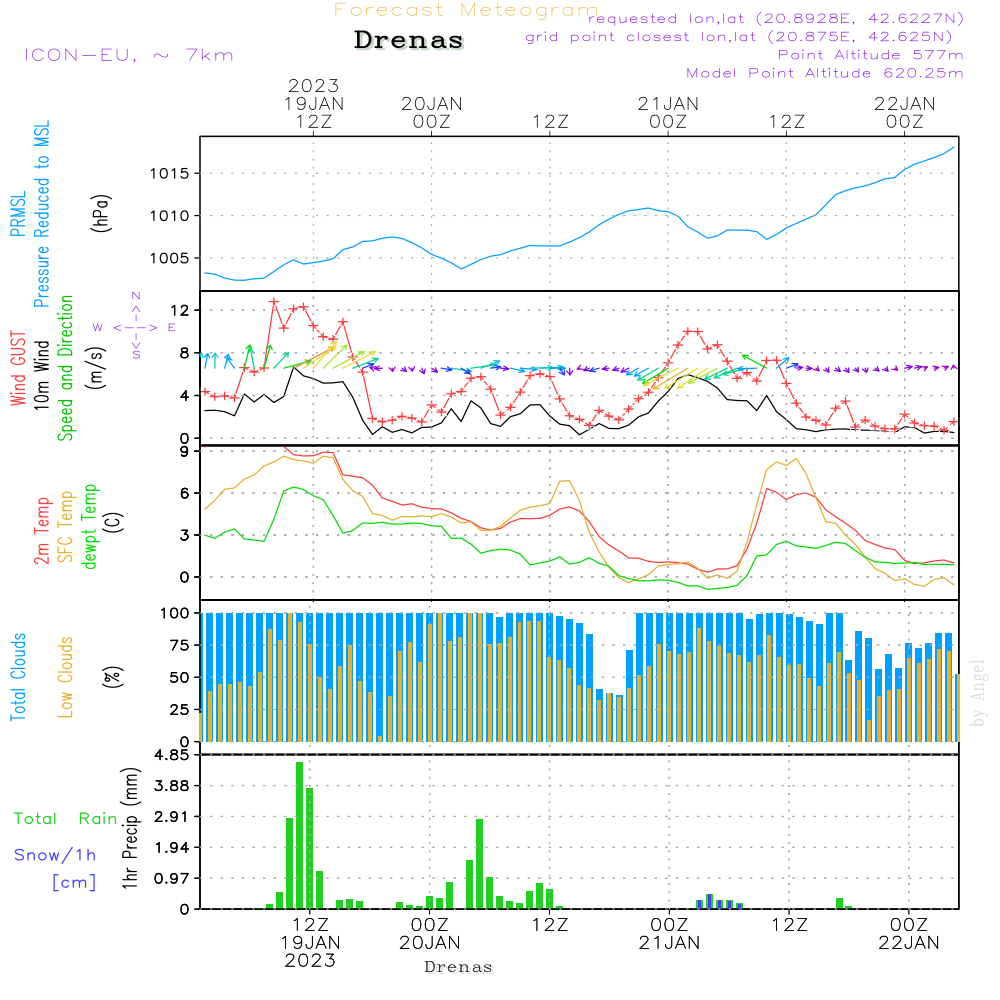Viewport: 1000px width, 1000px height.
Task: Click the 'N' on the compass rose
Action: pos(136,296)
